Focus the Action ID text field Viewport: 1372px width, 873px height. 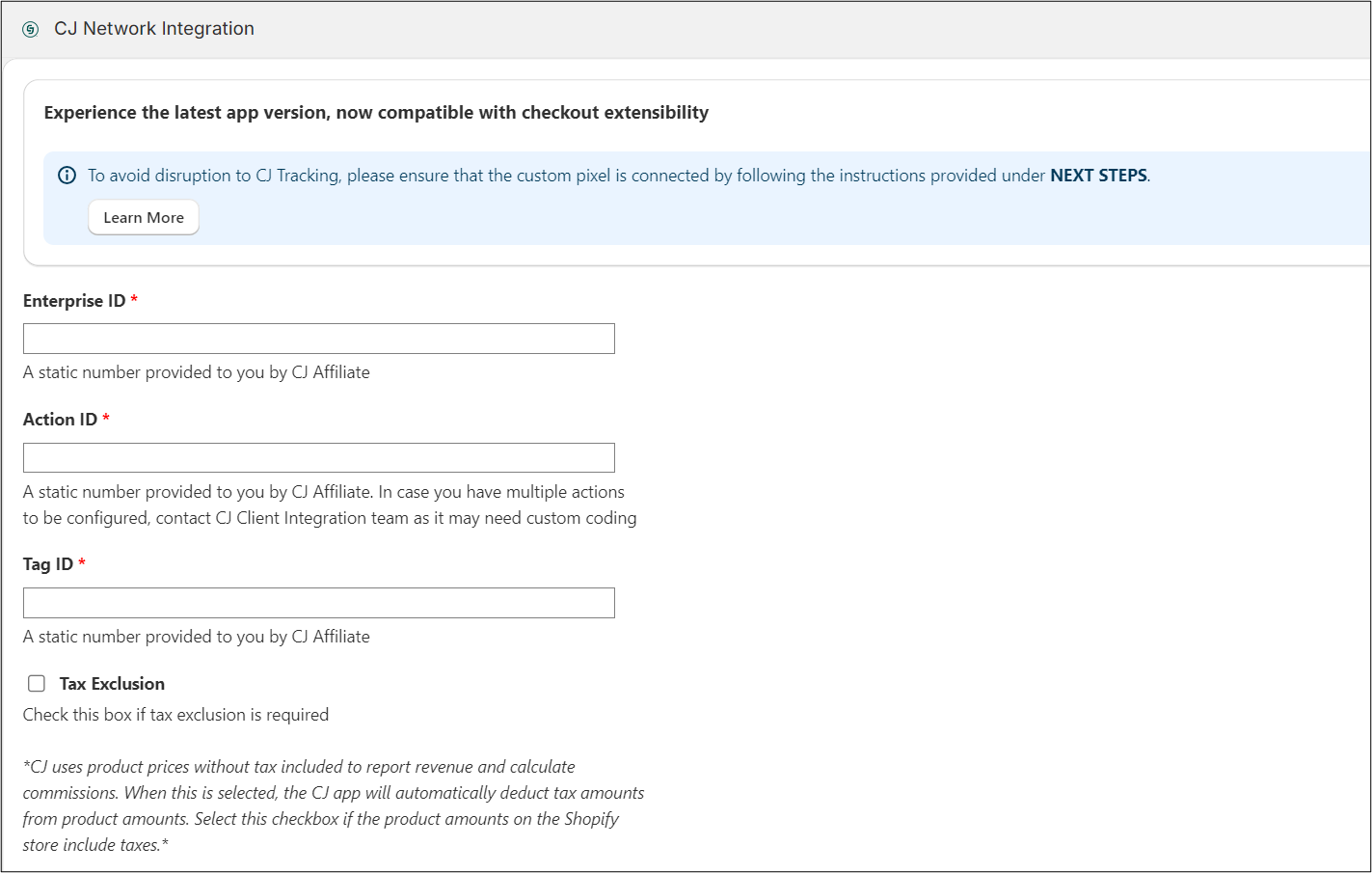pos(318,457)
